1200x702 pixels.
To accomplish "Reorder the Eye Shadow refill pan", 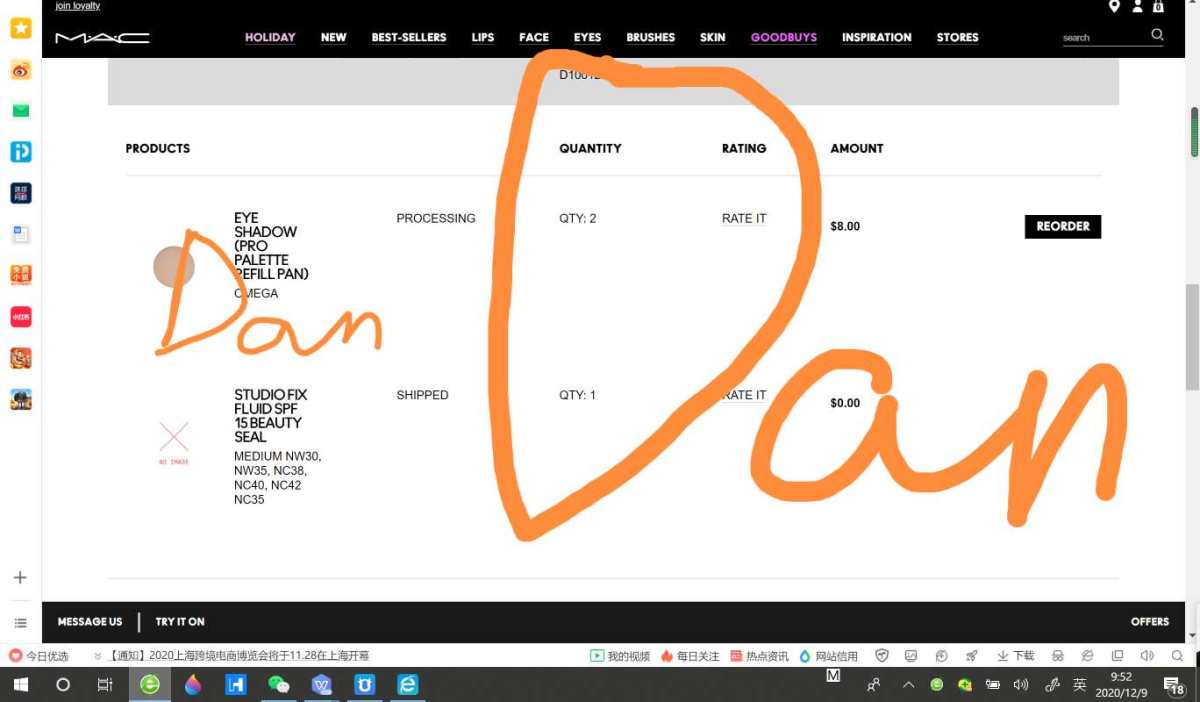I will click(x=1063, y=227).
